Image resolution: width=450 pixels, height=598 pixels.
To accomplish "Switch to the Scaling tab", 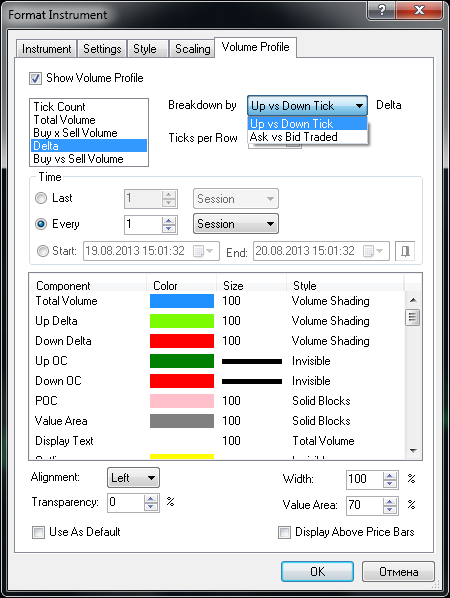I will pyautogui.click(x=193, y=49).
